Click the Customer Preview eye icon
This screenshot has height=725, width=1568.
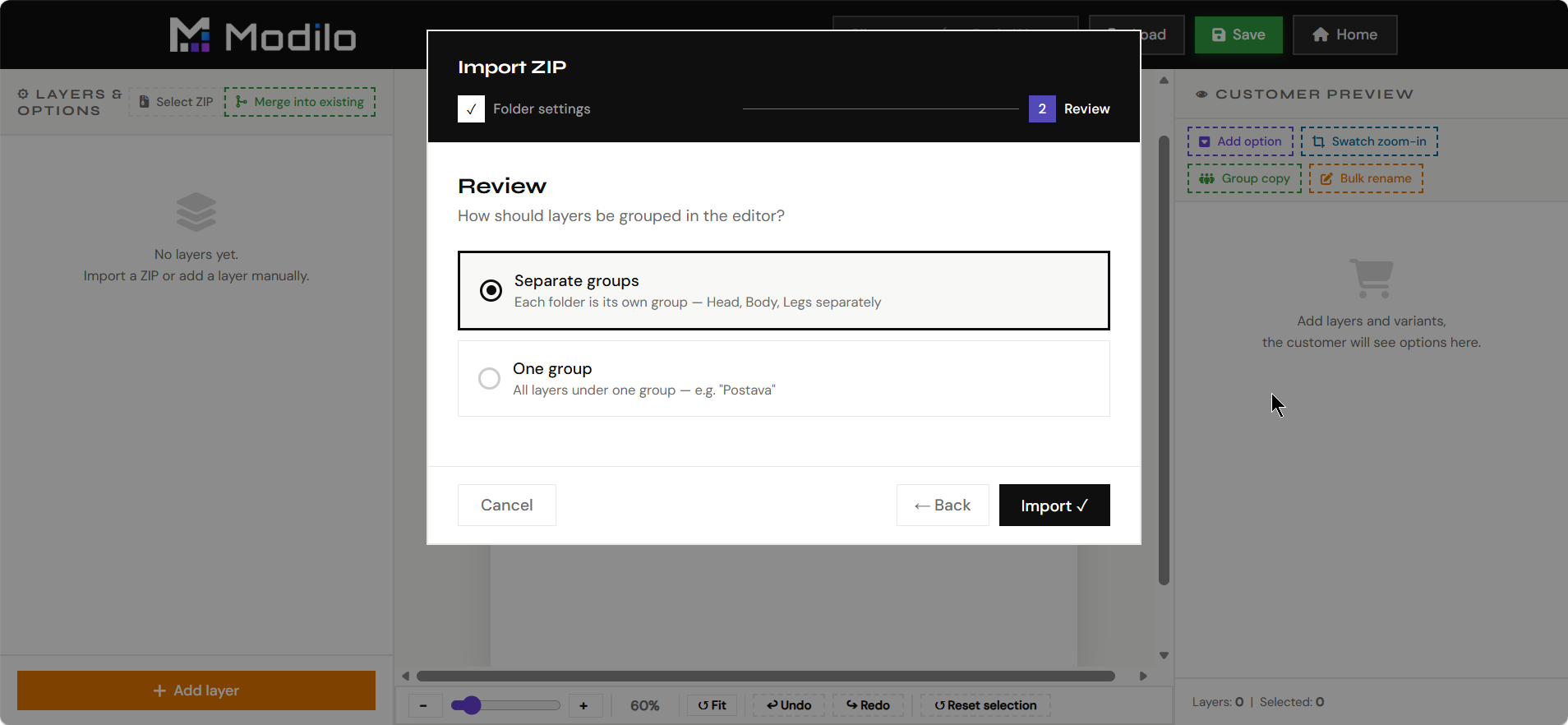(x=1201, y=95)
